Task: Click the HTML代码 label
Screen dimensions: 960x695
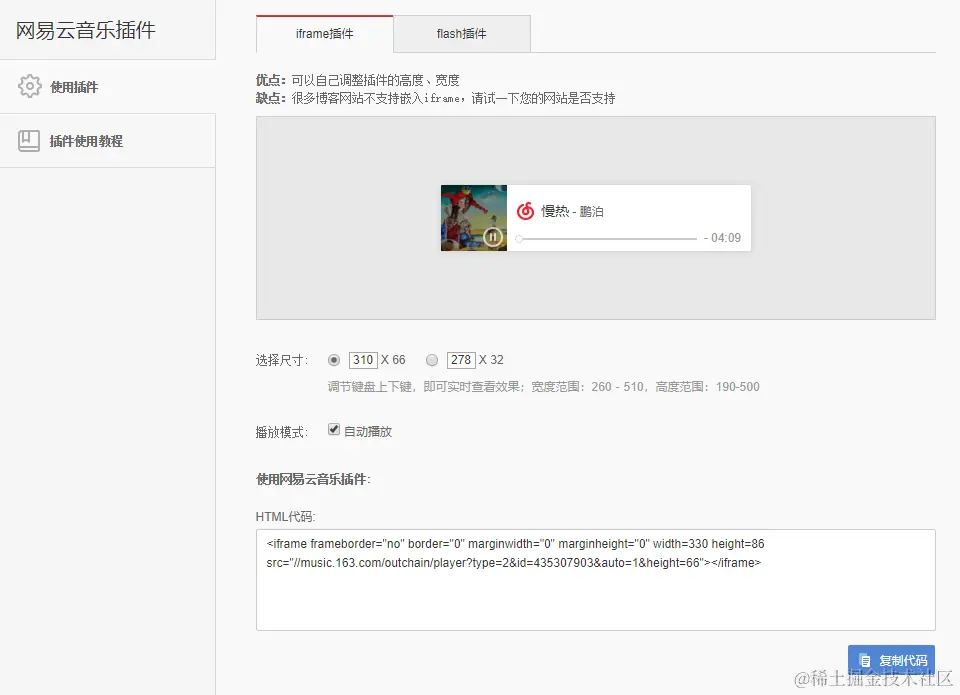Action: [x=285, y=517]
